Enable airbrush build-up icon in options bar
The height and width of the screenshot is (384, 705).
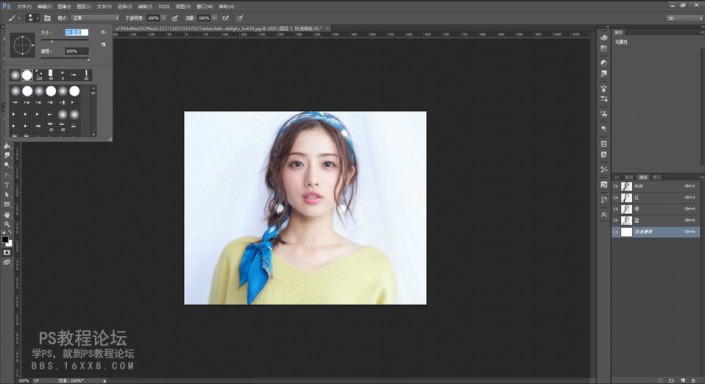(175, 18)
